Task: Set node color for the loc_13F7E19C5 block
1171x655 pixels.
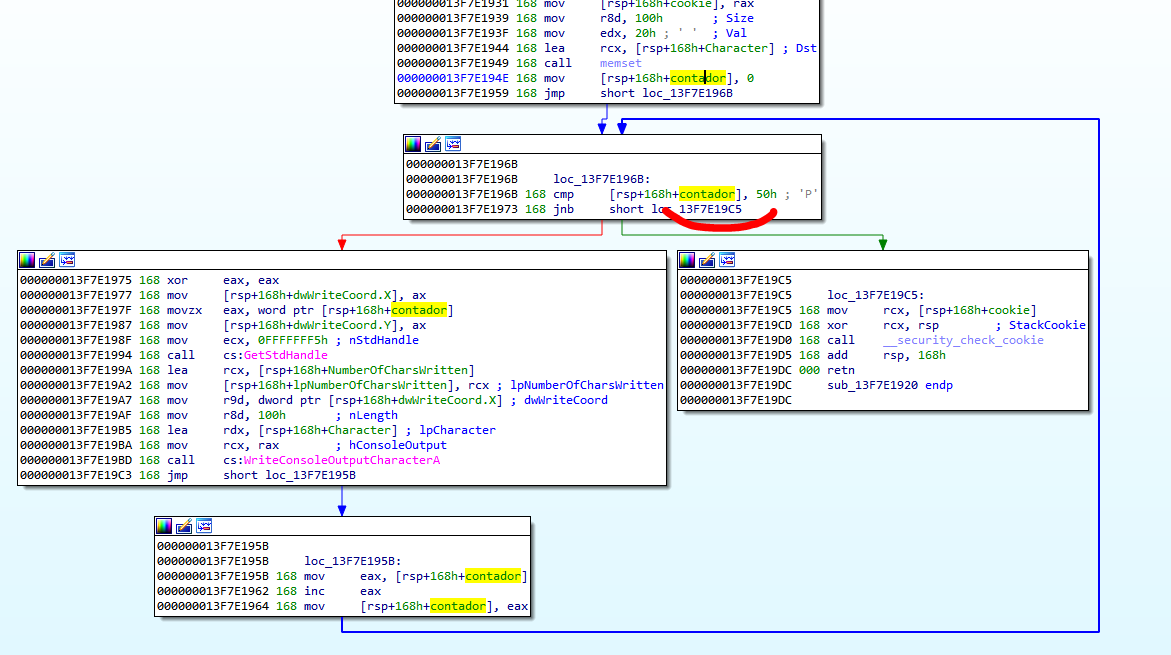Action: click(x=687, y=260)
